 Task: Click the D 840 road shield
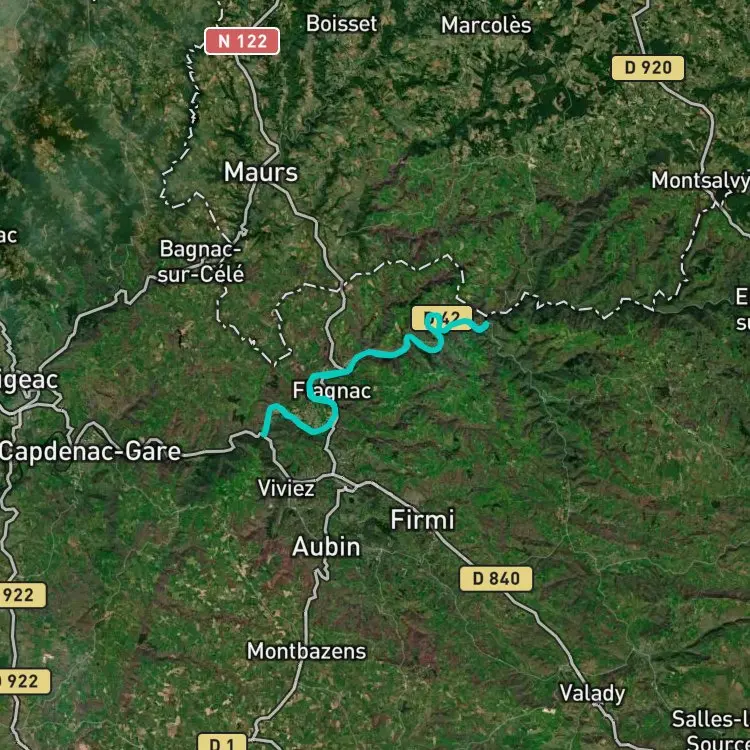496,579
